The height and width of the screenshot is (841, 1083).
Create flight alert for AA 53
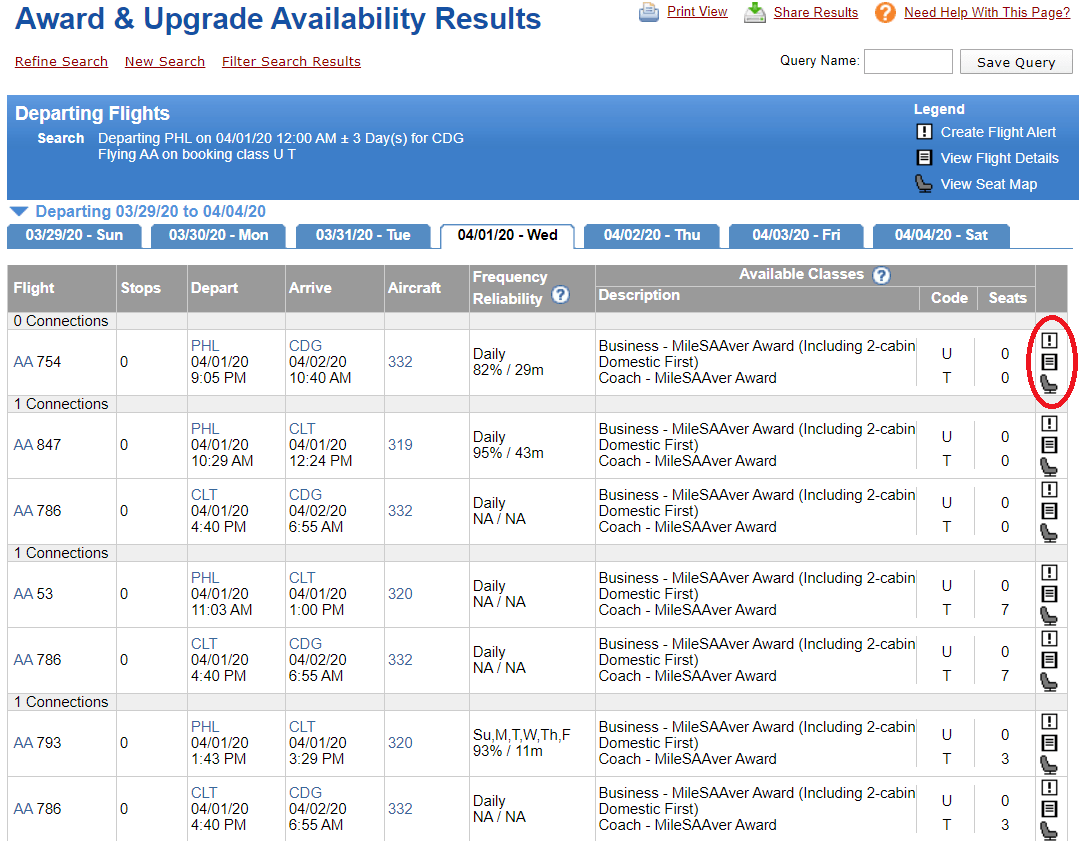click(1049, 572)
